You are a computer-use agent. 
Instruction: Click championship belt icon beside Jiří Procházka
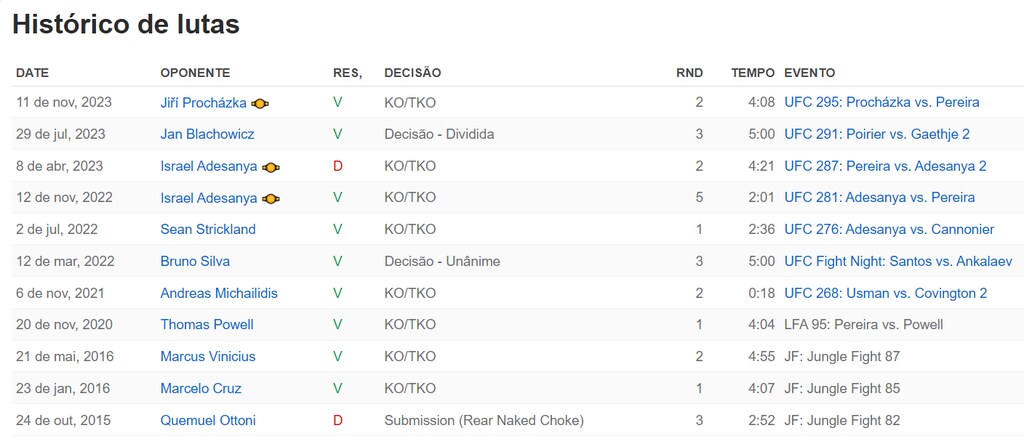click(x=260, y=103)
